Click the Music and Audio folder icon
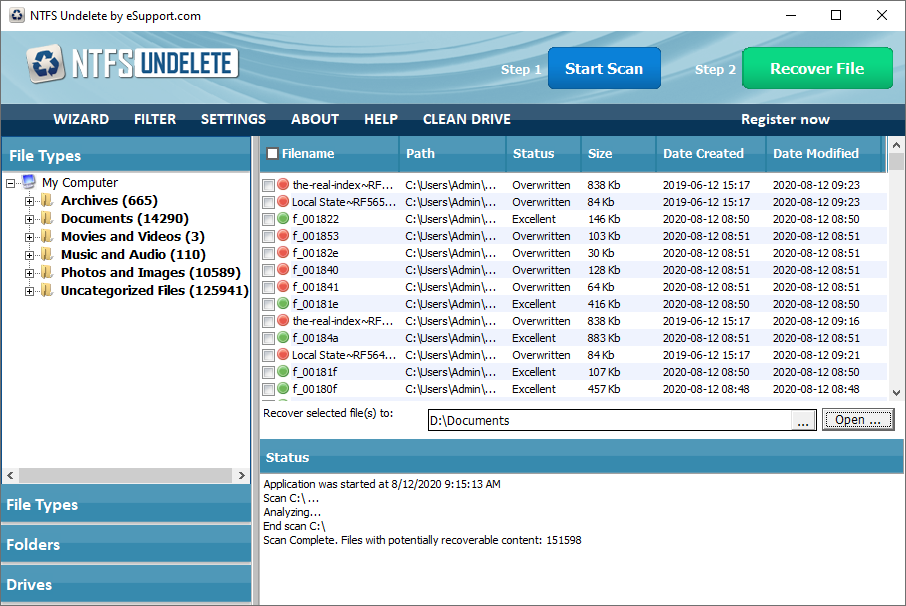The image size is (906, 606). (x=47, y=254)
